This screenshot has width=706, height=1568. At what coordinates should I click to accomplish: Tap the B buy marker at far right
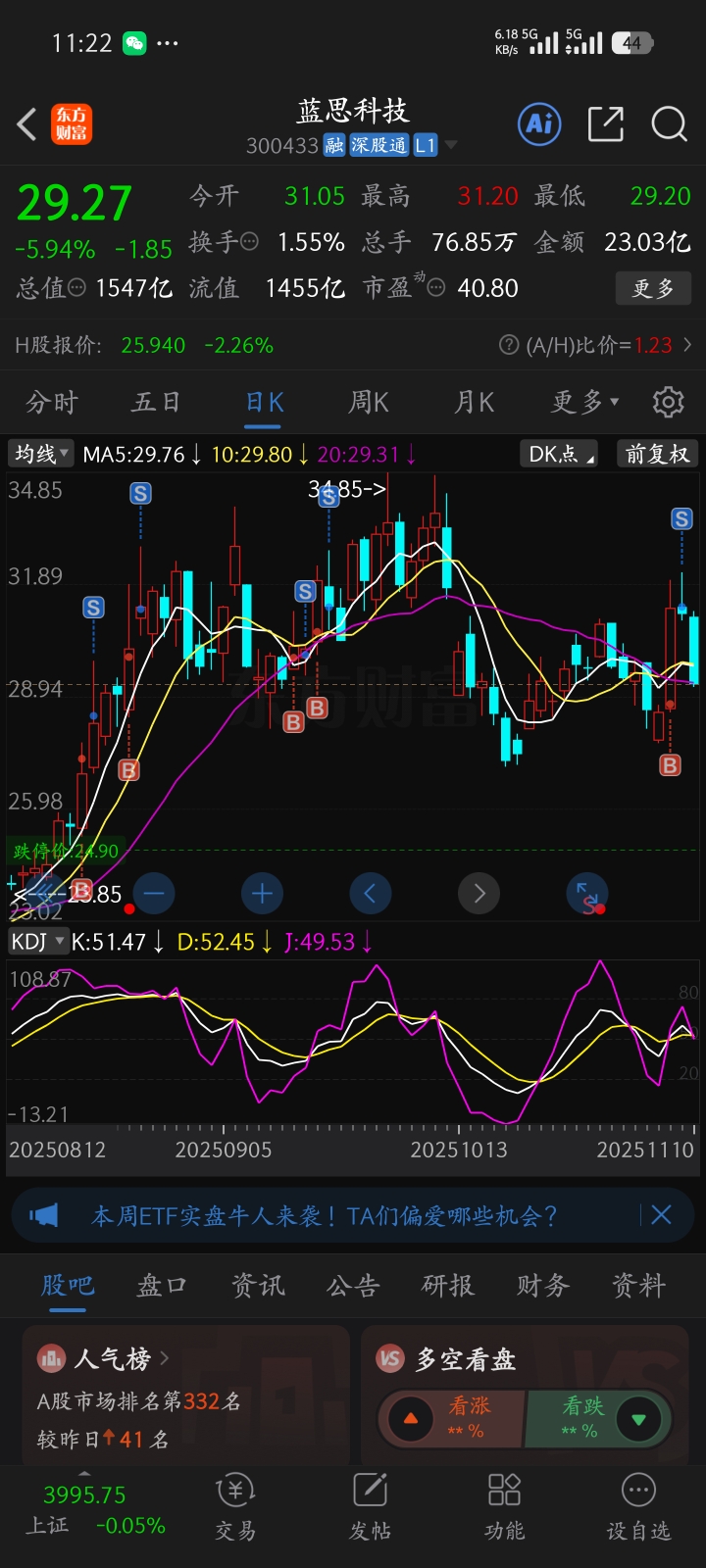click(671, 765)
